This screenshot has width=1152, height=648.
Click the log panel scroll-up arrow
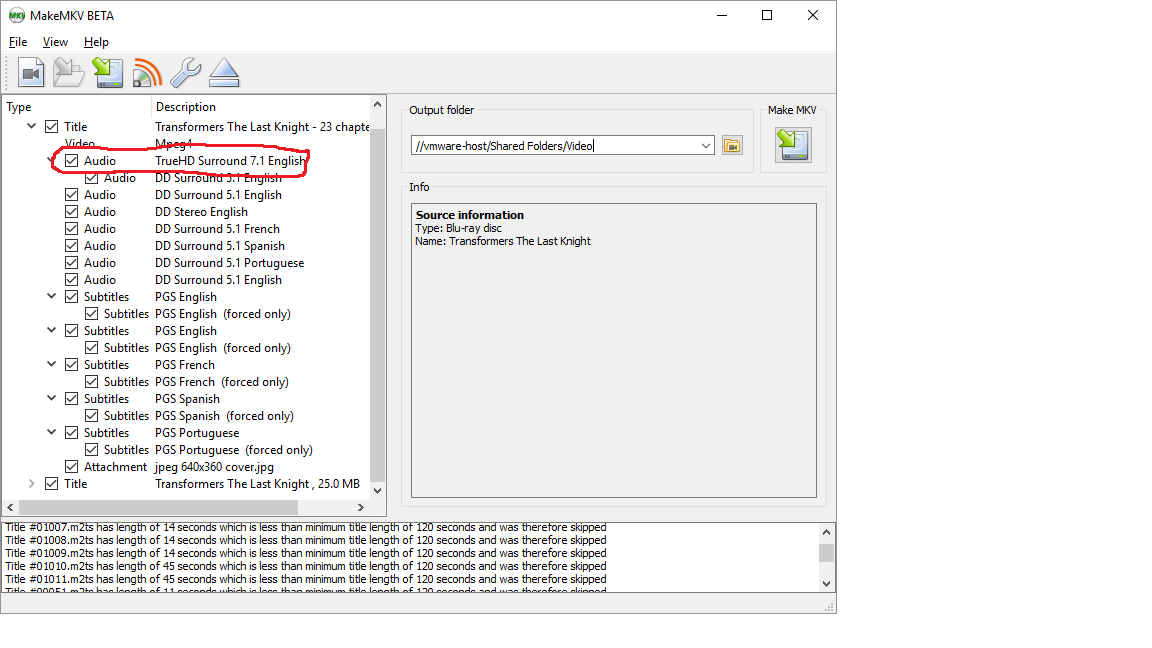827,532
